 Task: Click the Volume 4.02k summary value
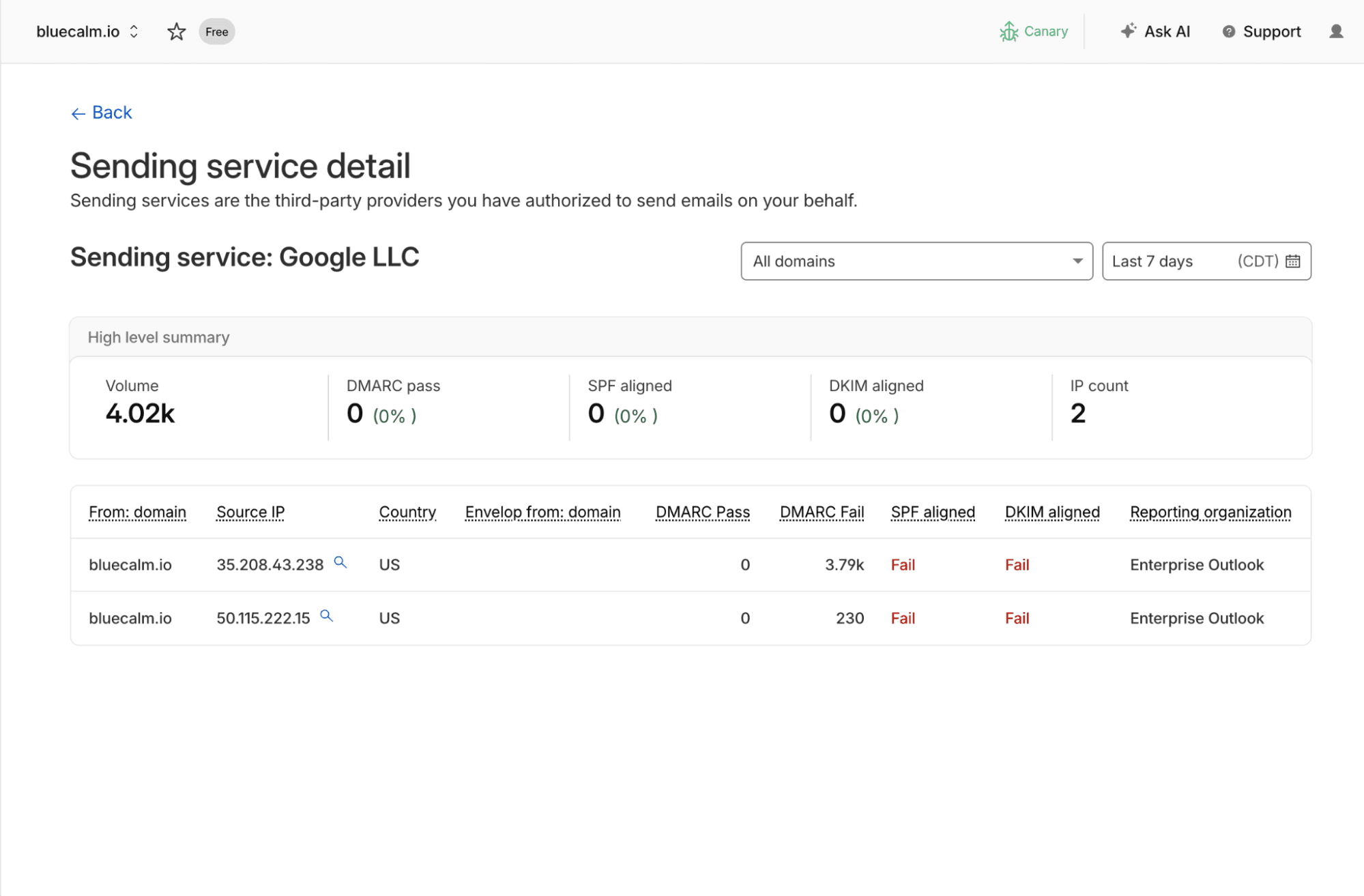pos(140,414)
